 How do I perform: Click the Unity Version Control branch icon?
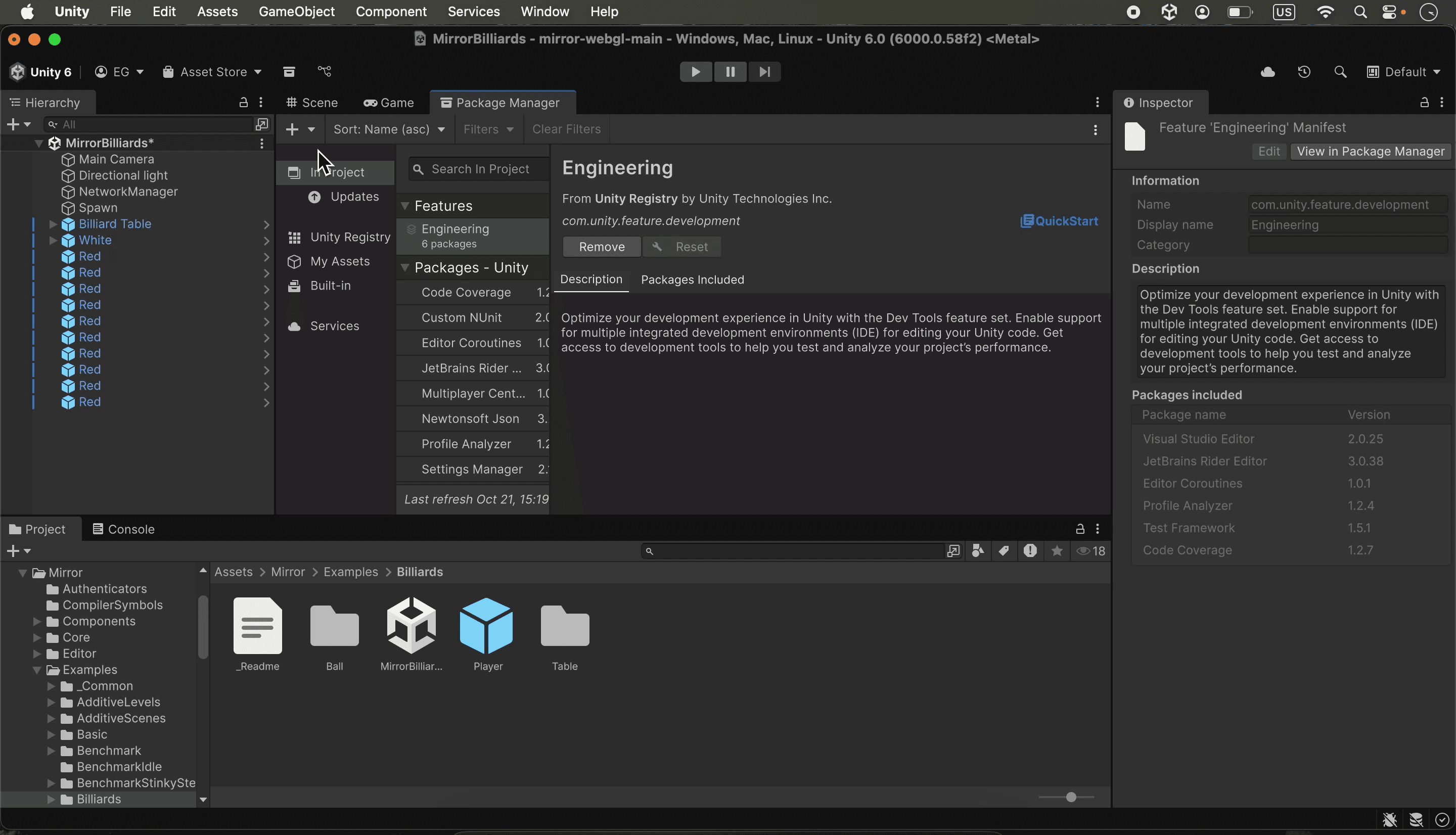point(325,72)
